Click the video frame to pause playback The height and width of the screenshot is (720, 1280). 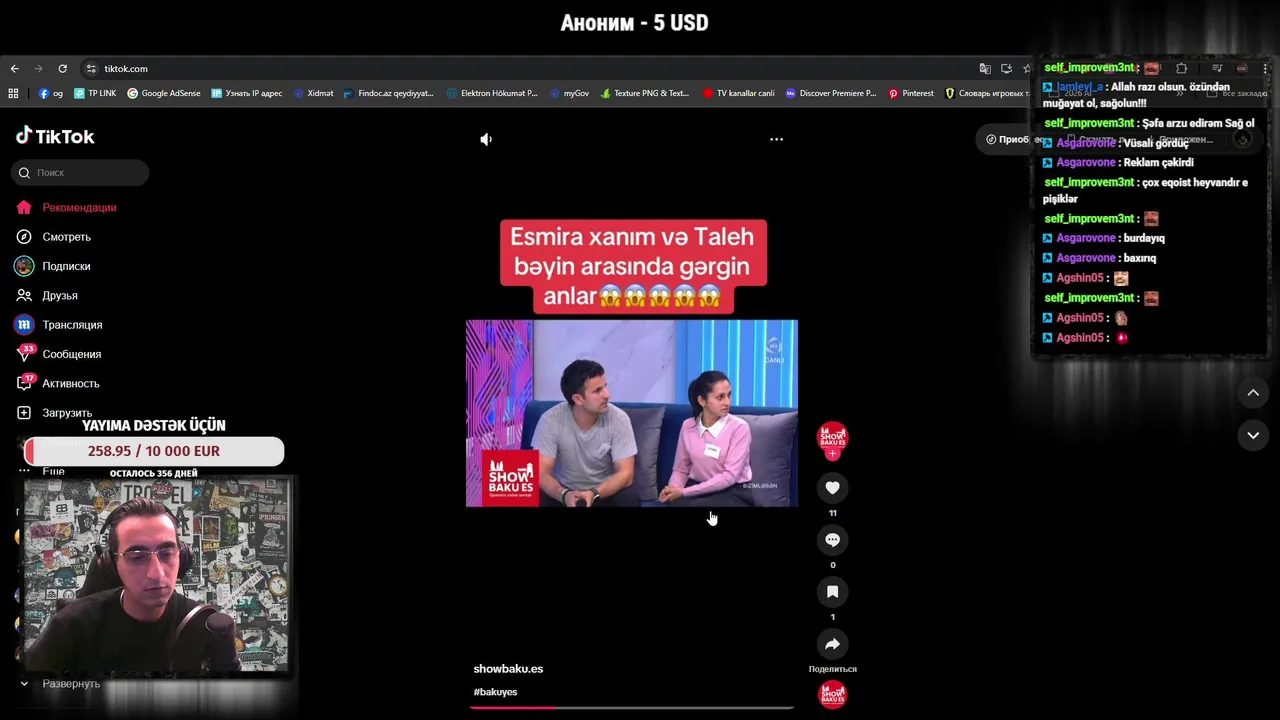(x=632, y=413)
